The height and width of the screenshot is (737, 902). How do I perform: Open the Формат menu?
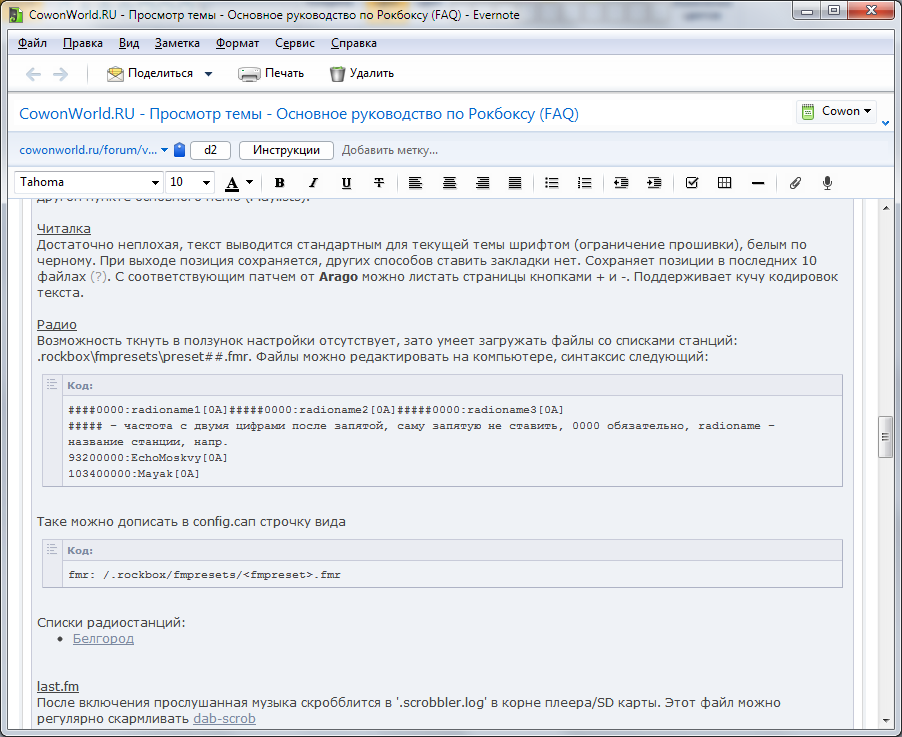point(238,43)
